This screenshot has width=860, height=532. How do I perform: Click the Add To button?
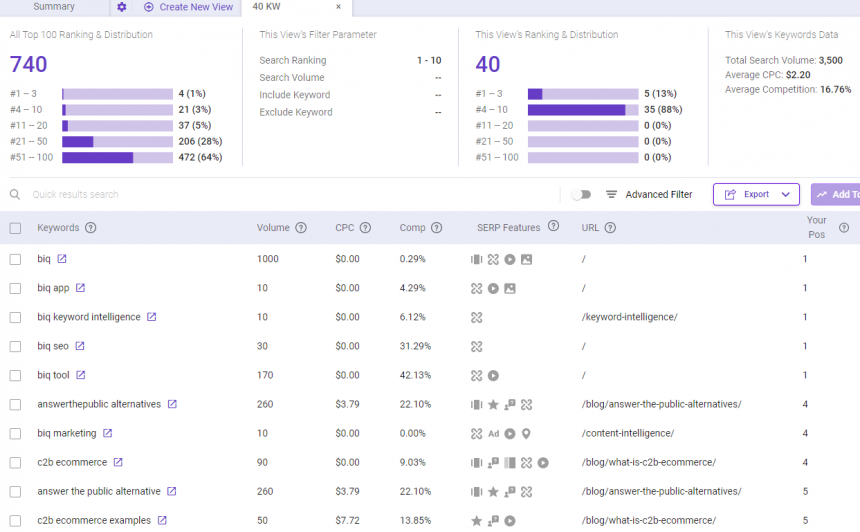[x=835, y=194]
